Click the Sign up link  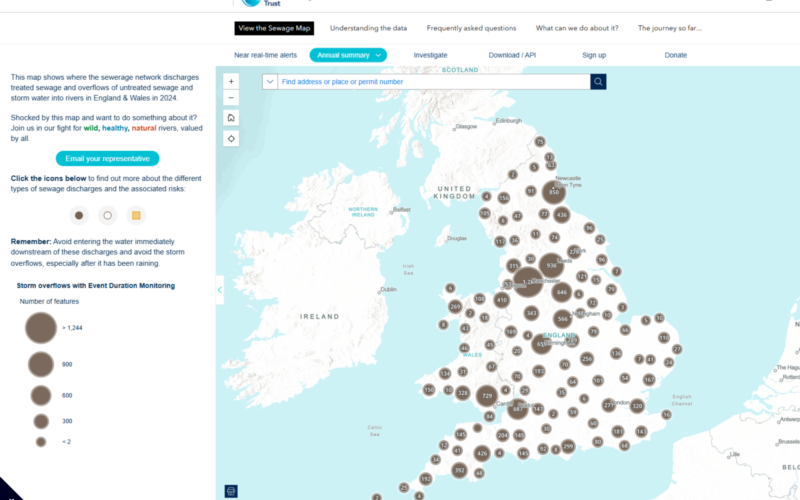[x=594, y=55]
